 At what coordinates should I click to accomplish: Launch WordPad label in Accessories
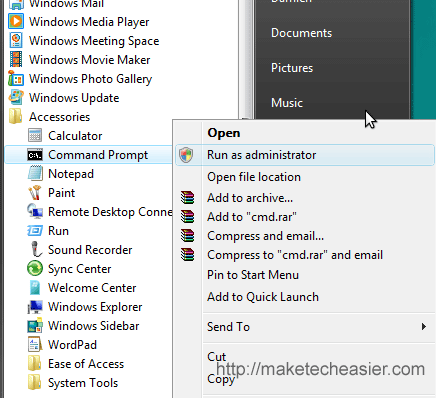point(72,345)
